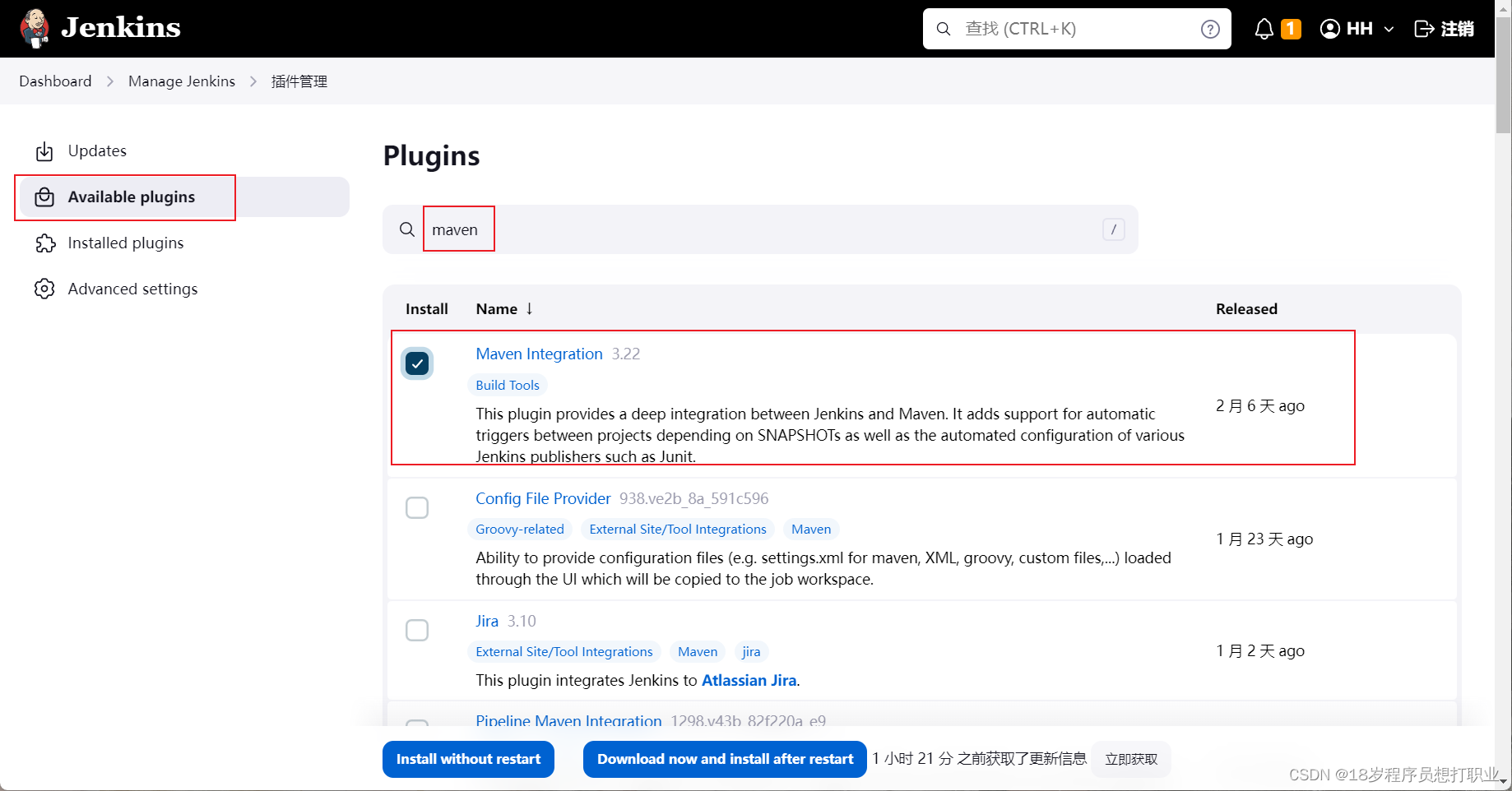The image size is (1512, 791).
Task: Open Advanced settings section
Action: pos(184,289)
